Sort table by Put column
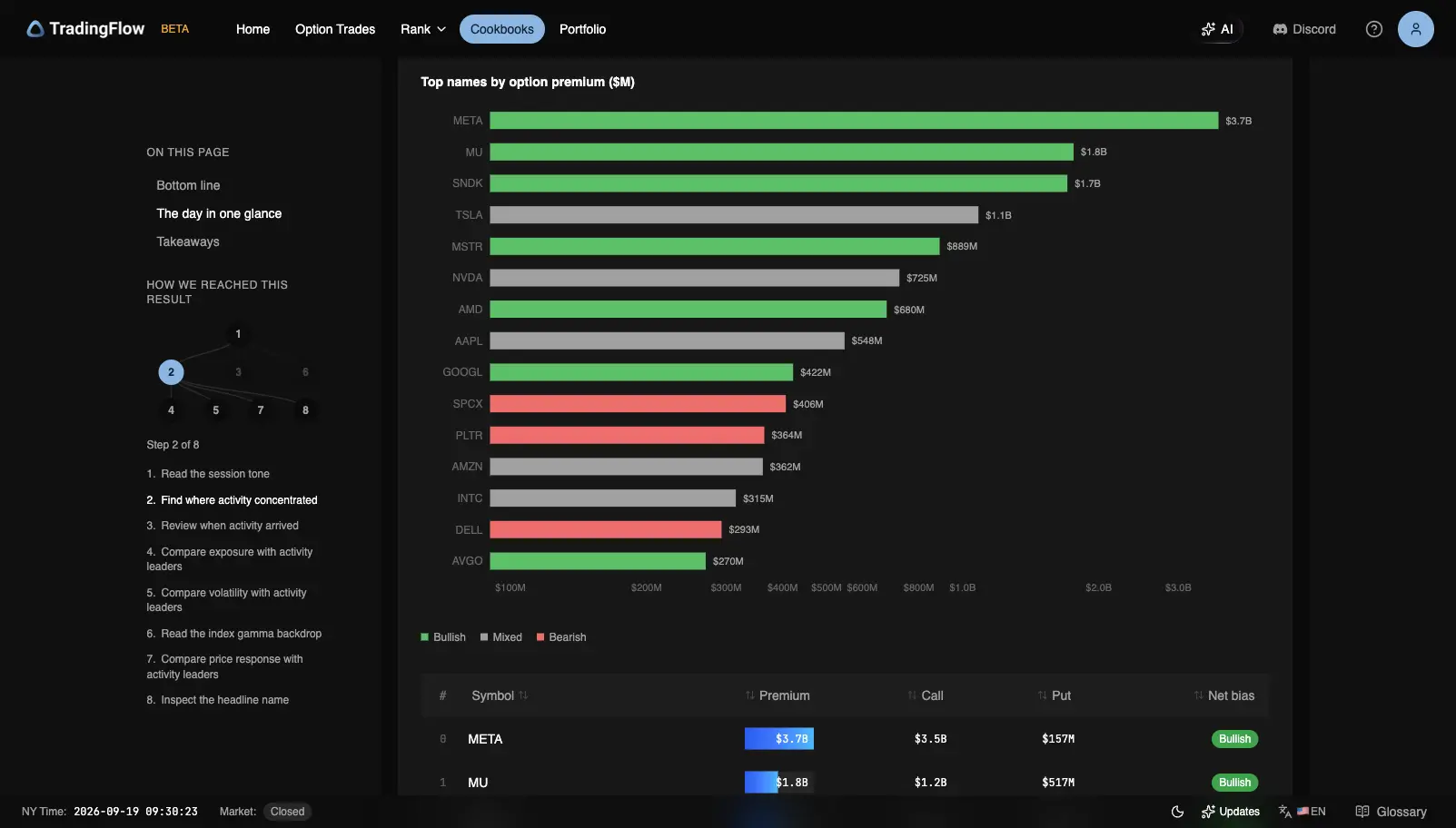The image size is (1456, 828). 1055,695
